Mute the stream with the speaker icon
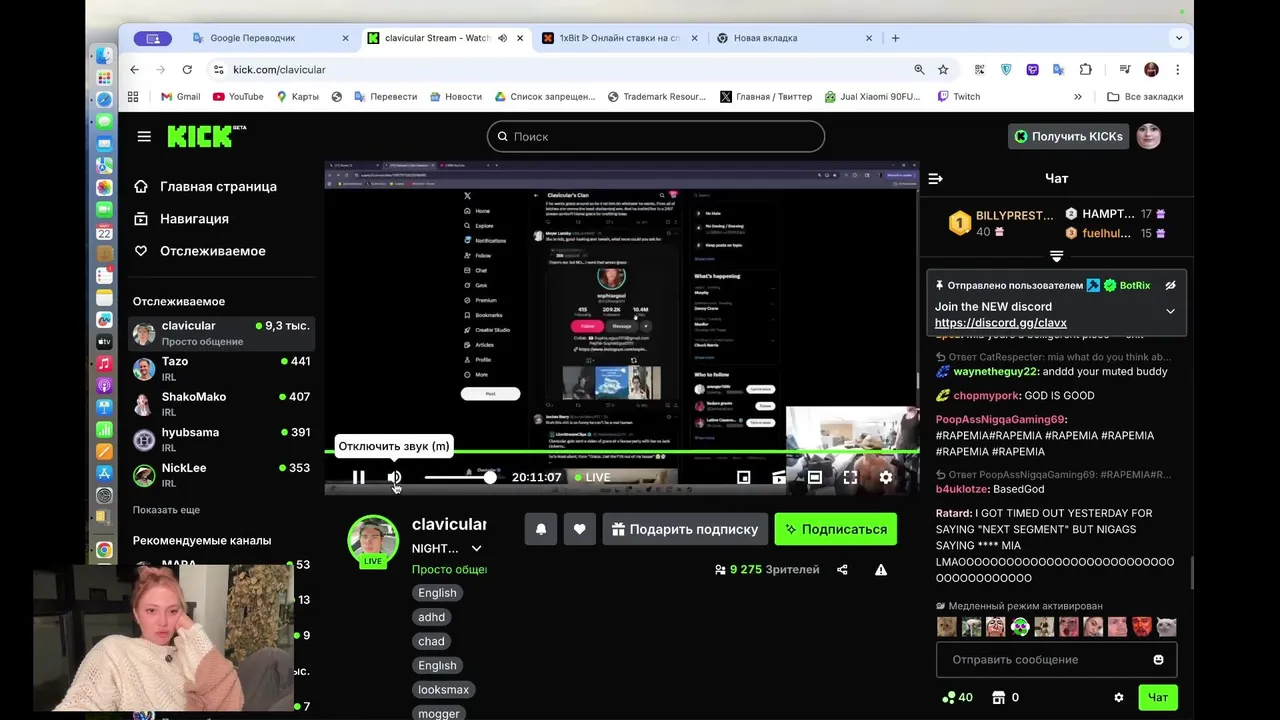This screenshot has height=720, width=1280. pyautogui.click(x=394, y=477)
